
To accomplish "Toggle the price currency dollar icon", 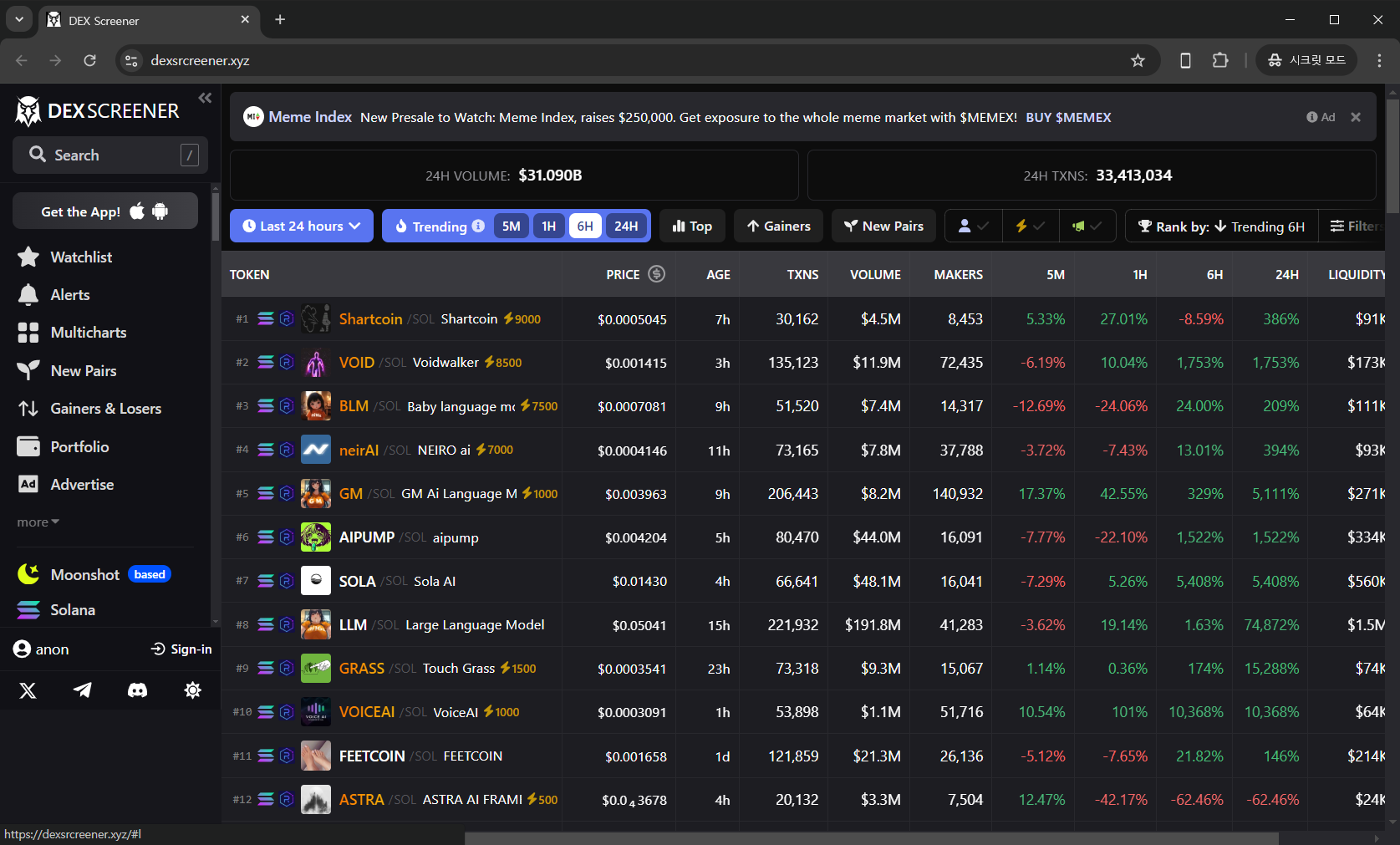I will click(x=657, y=273).
